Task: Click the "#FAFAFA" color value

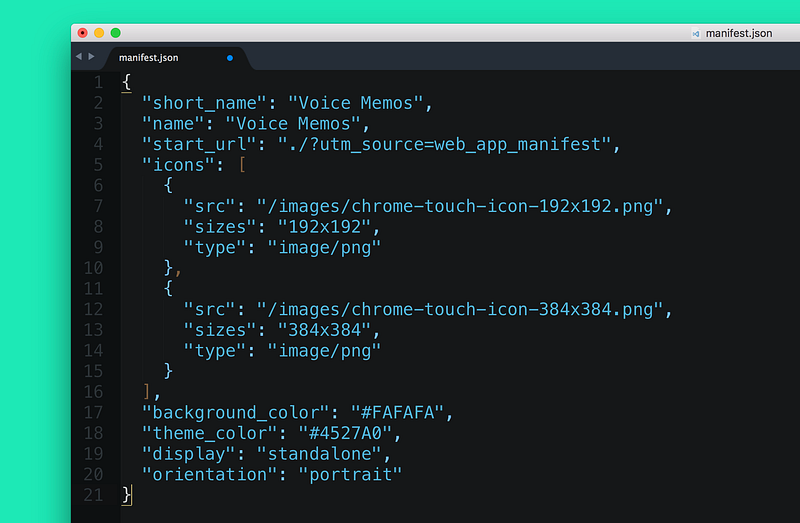Action: (397, 412)
